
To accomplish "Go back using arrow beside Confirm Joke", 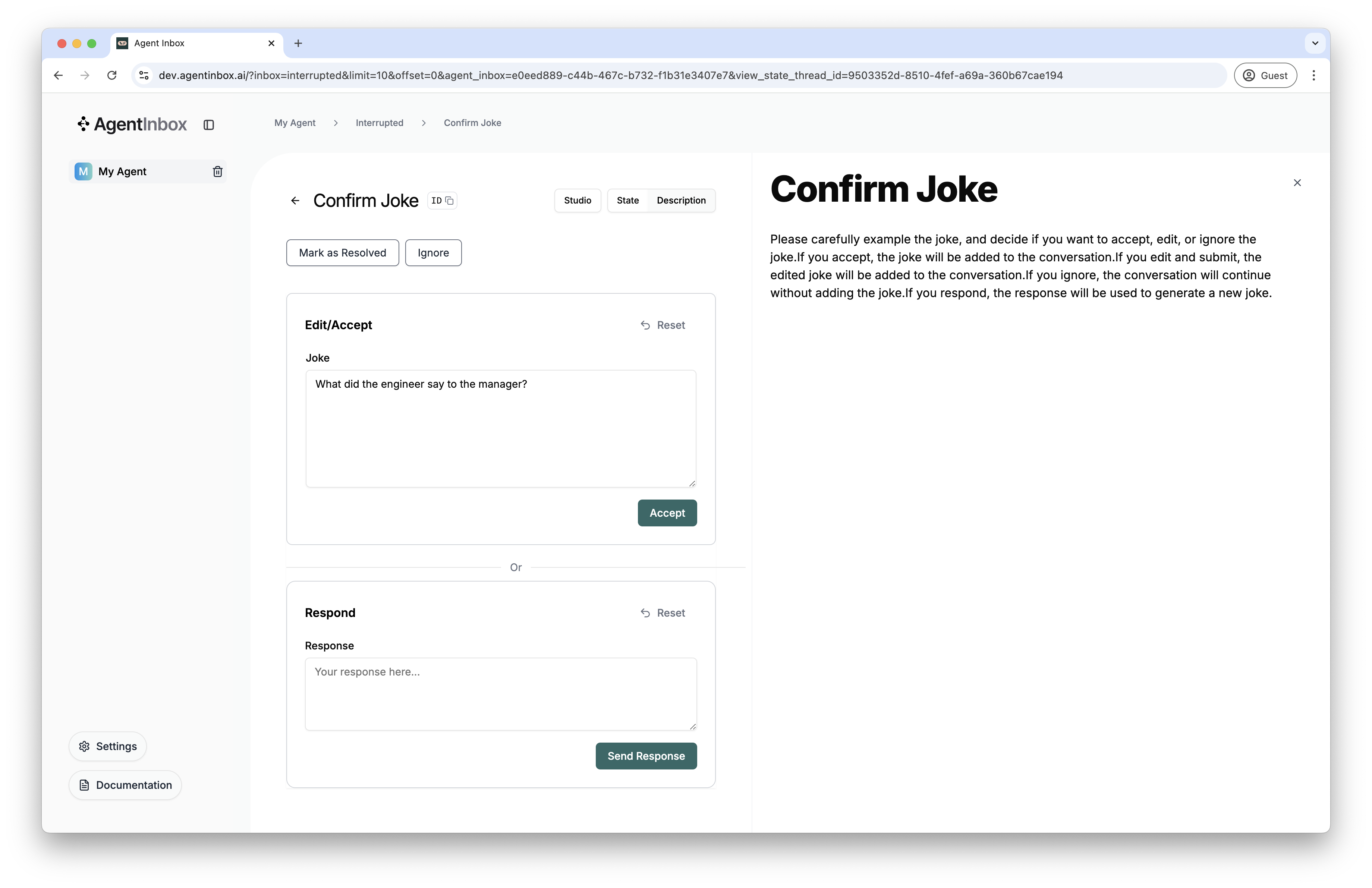I will point(295,201).
